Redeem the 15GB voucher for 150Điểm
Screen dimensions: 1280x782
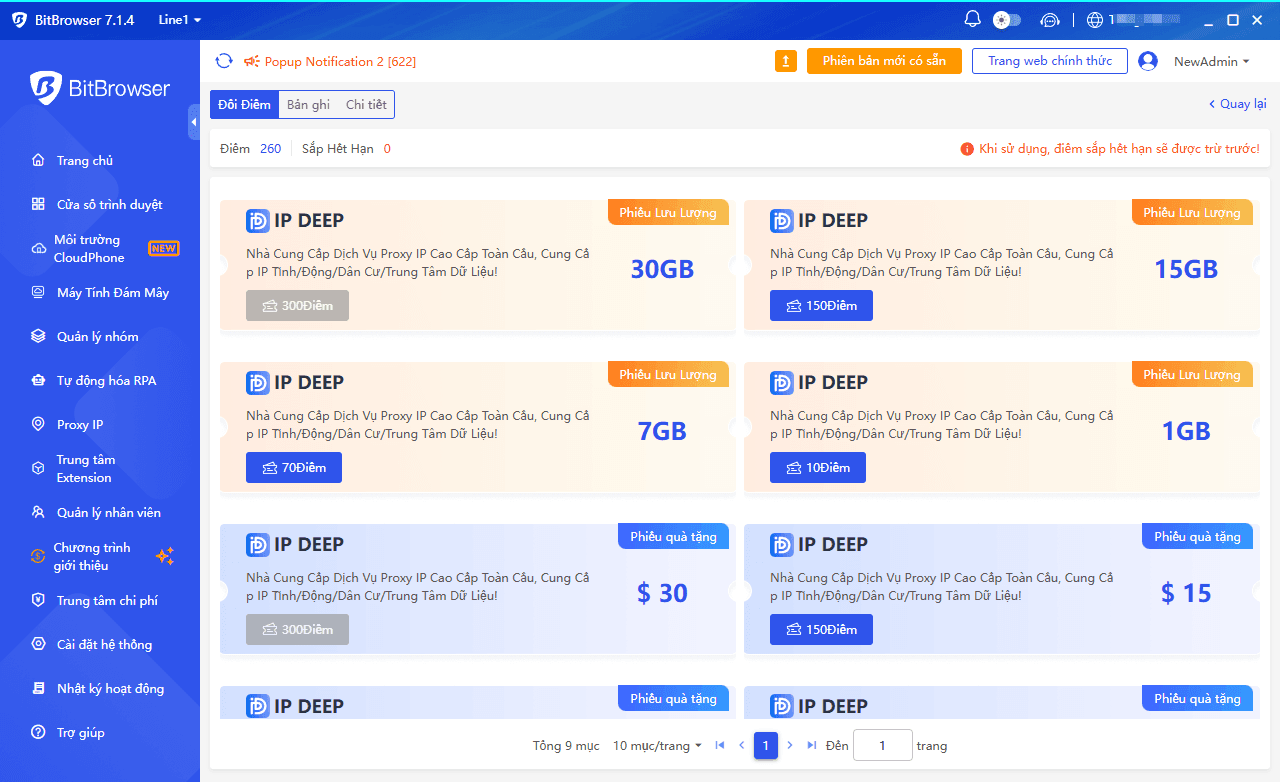(821, 305)
